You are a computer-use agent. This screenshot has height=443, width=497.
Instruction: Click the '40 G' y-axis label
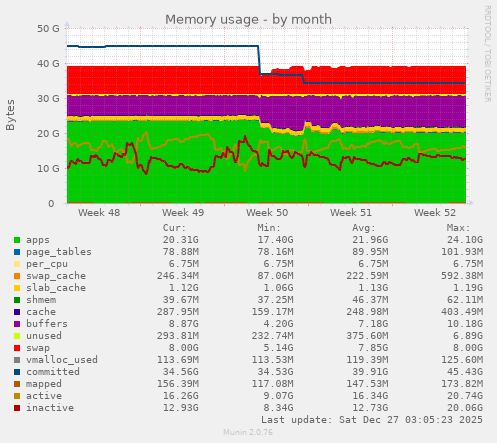tap(48, 64)
